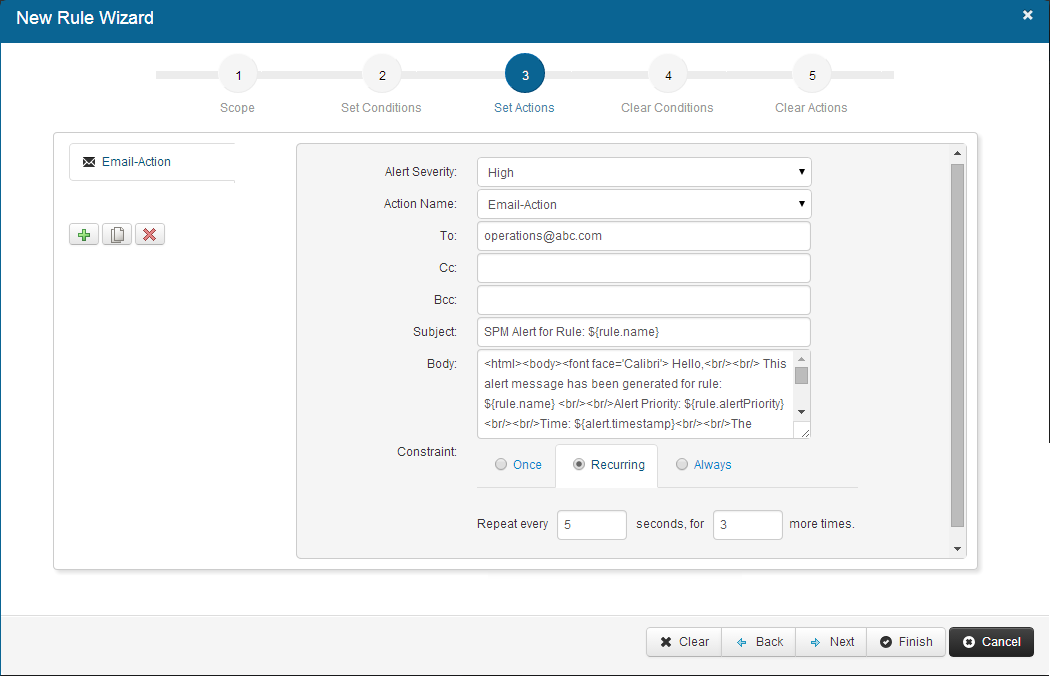Click into the Bcc field
The height and width of the screenshot is (680, 1050).
pos(644,300)
